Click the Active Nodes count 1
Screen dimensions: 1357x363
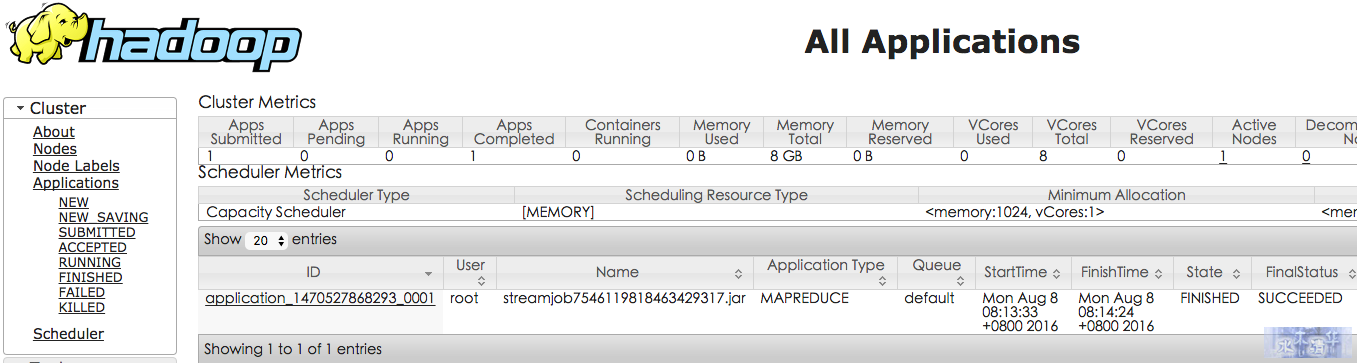tap(1222, 156)
